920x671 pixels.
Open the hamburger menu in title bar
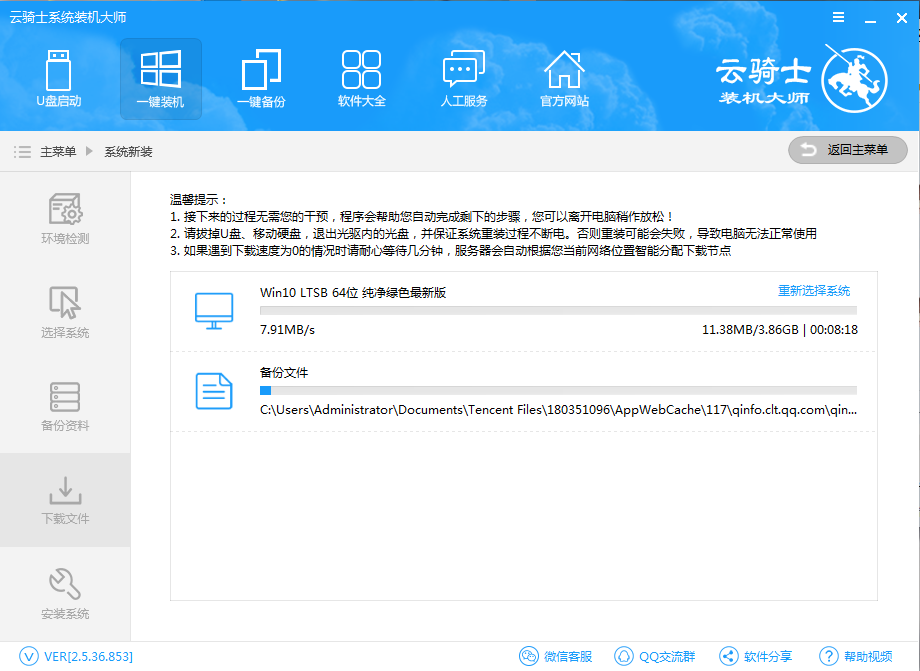click(x=838, y=18)
